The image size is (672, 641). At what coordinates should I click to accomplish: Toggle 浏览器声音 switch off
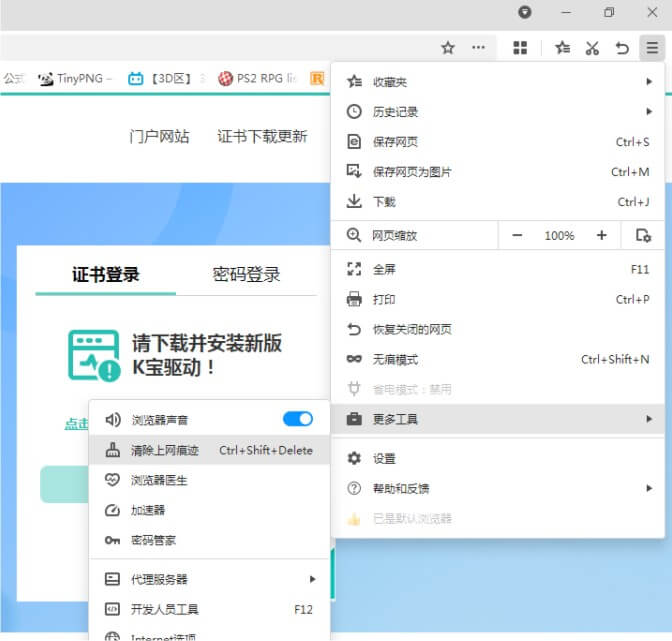coord(298,419)
